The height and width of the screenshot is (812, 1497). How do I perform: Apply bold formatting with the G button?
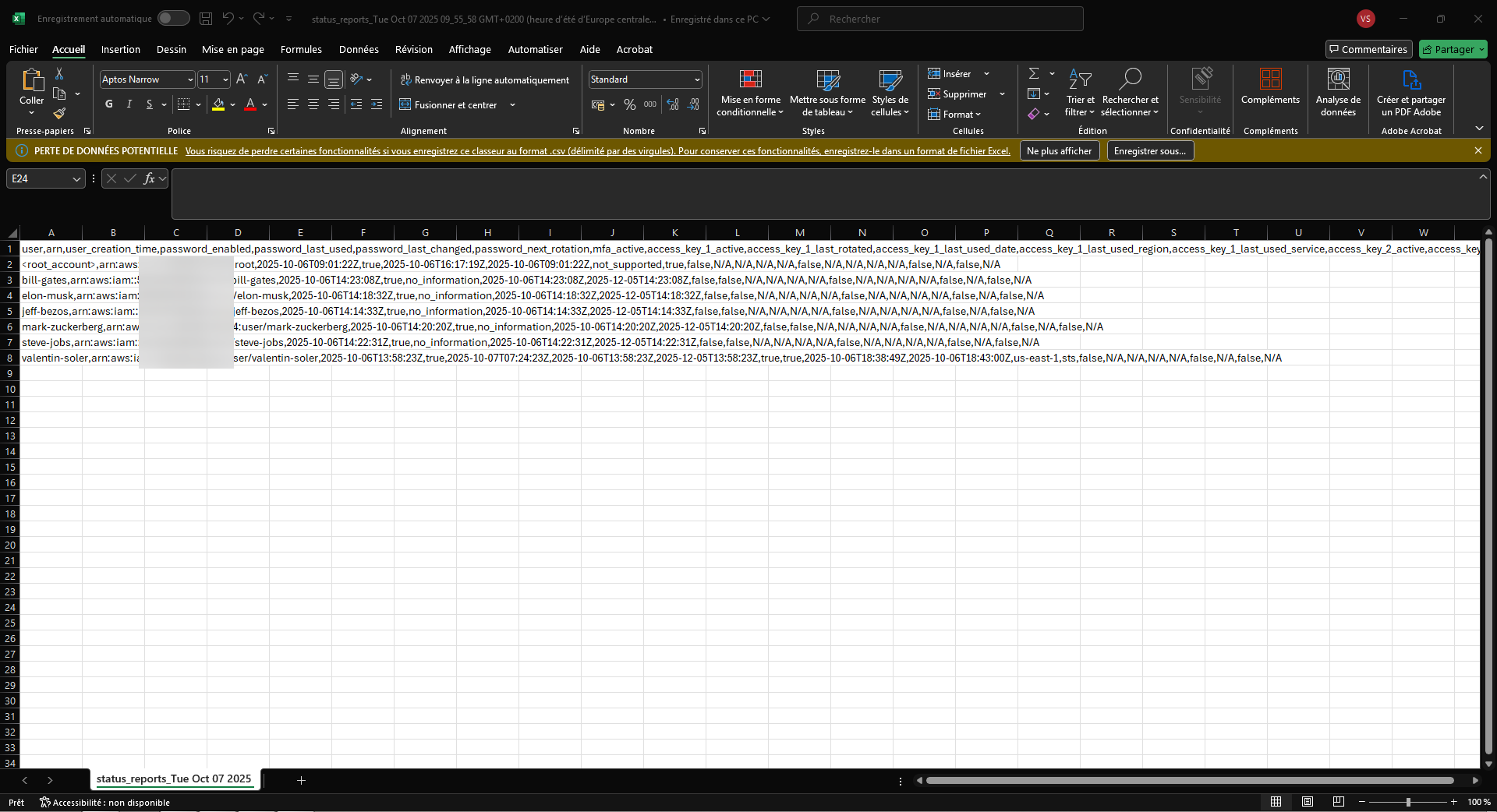[108, 104]
